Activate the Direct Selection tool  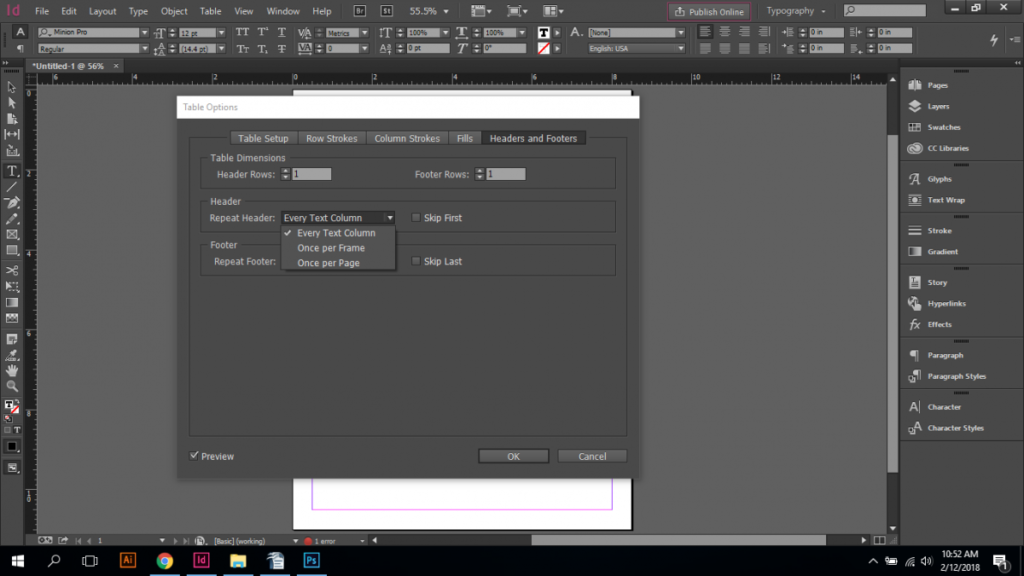[x=12, y=104]
